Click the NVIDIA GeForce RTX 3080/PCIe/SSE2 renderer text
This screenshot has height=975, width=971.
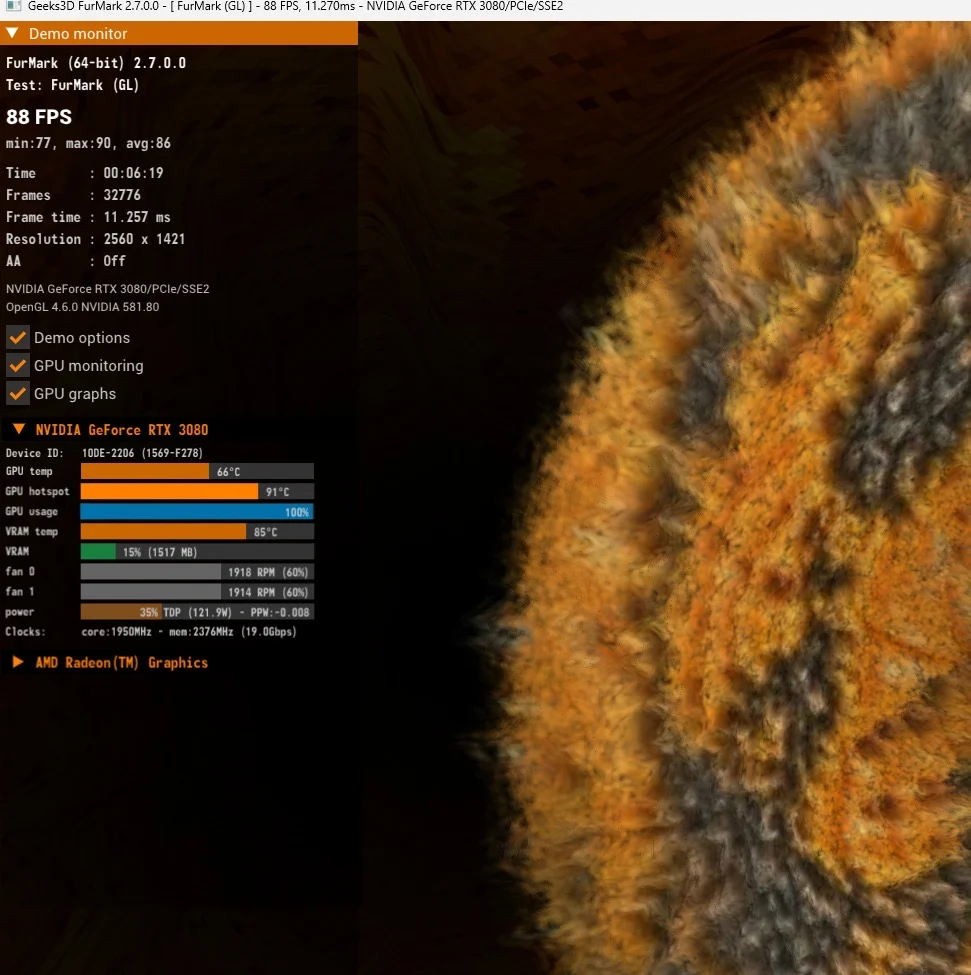point(108,289)
